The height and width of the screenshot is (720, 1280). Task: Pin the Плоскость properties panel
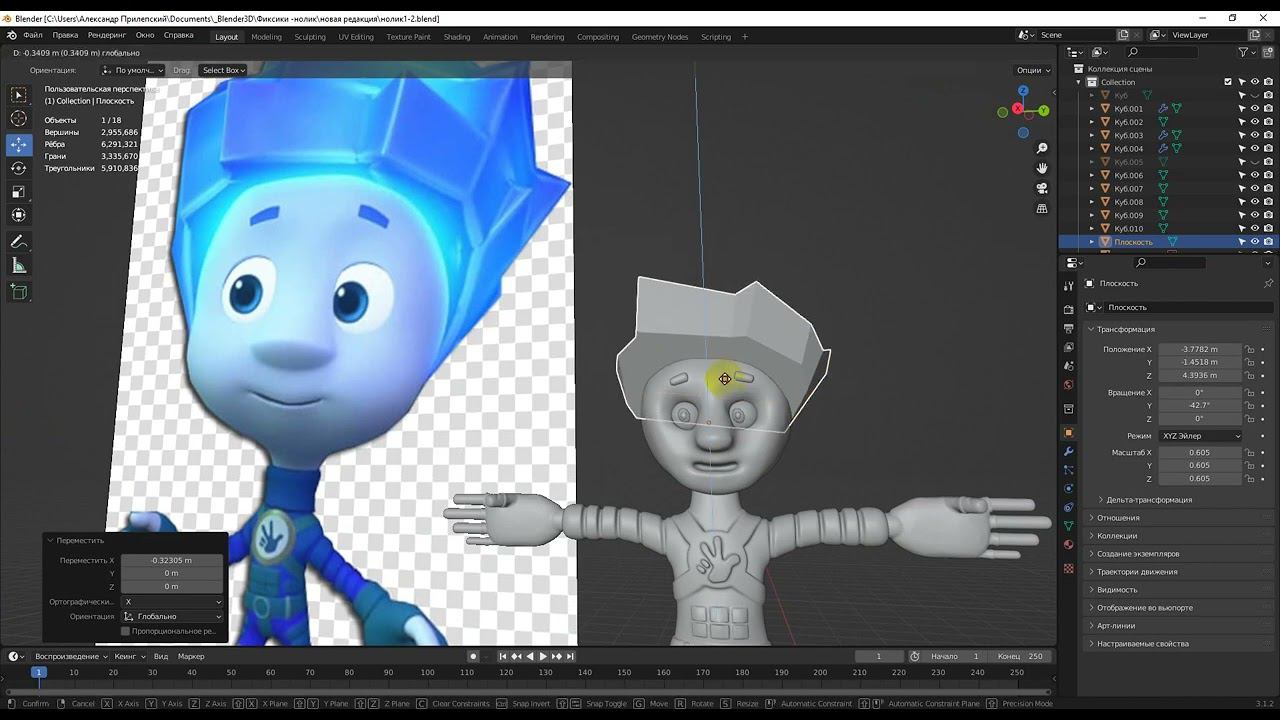tap(1268, 284)
